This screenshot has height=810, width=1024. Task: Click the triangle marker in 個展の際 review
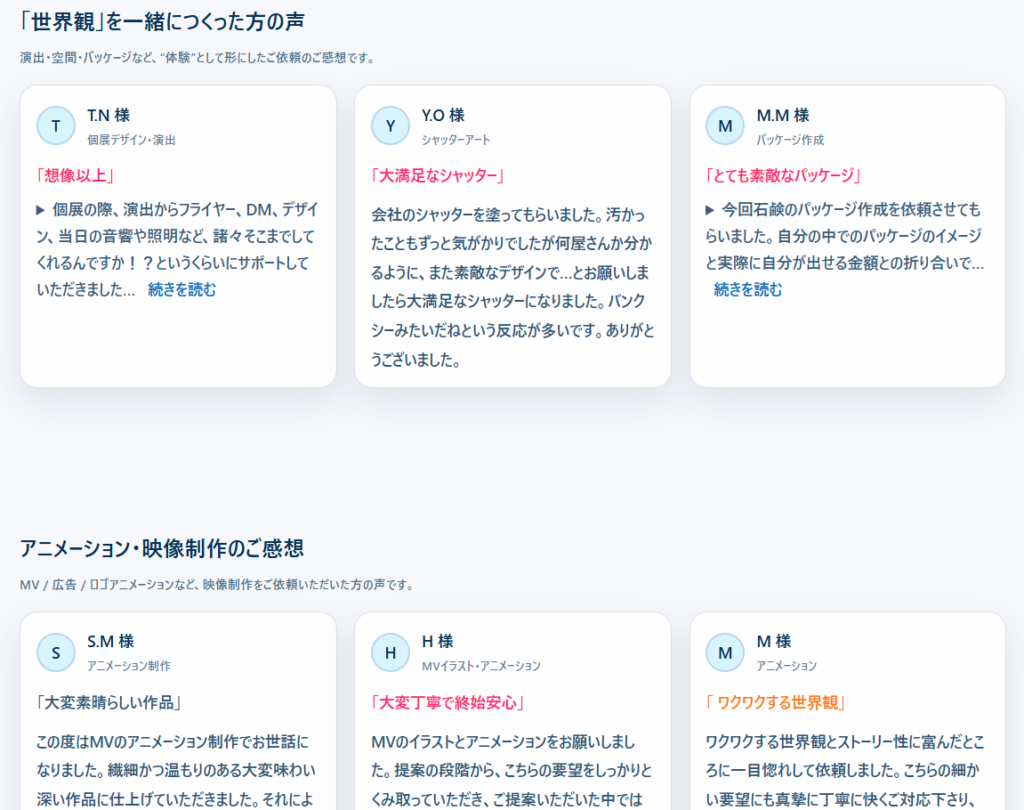41,210
